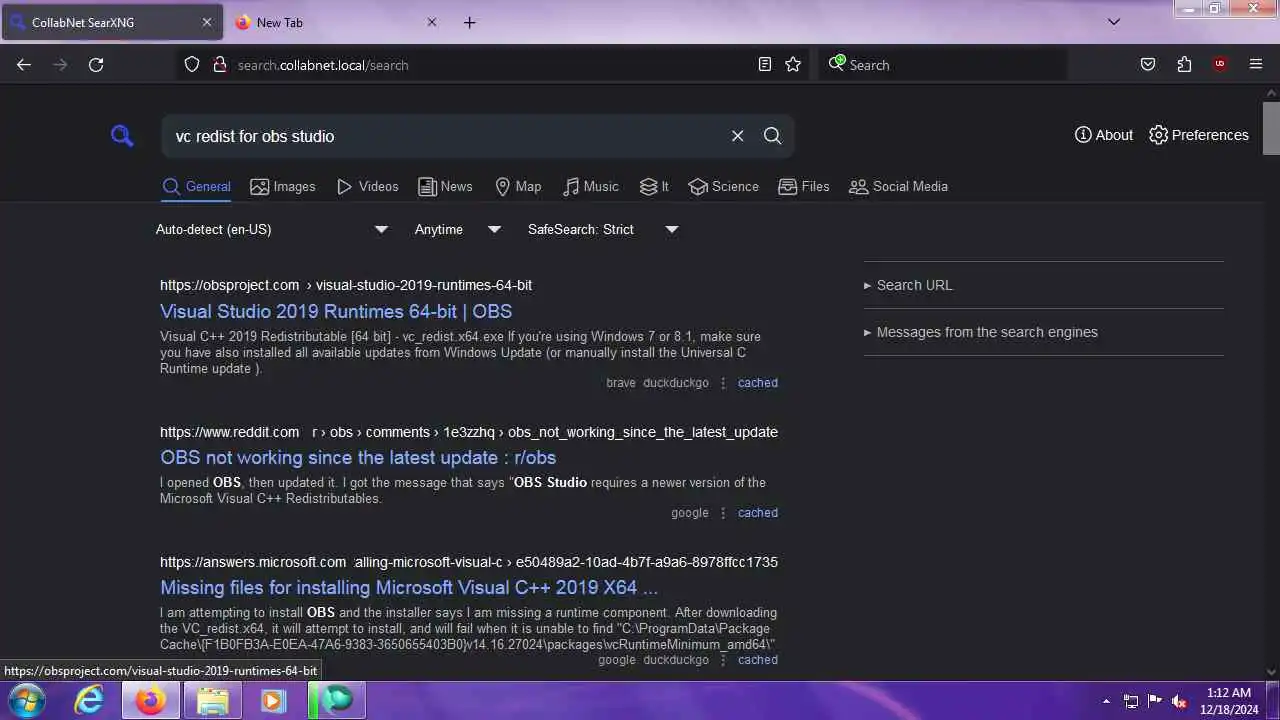
Task: Open the list all tabs chevron
Action: point(1114,22)
